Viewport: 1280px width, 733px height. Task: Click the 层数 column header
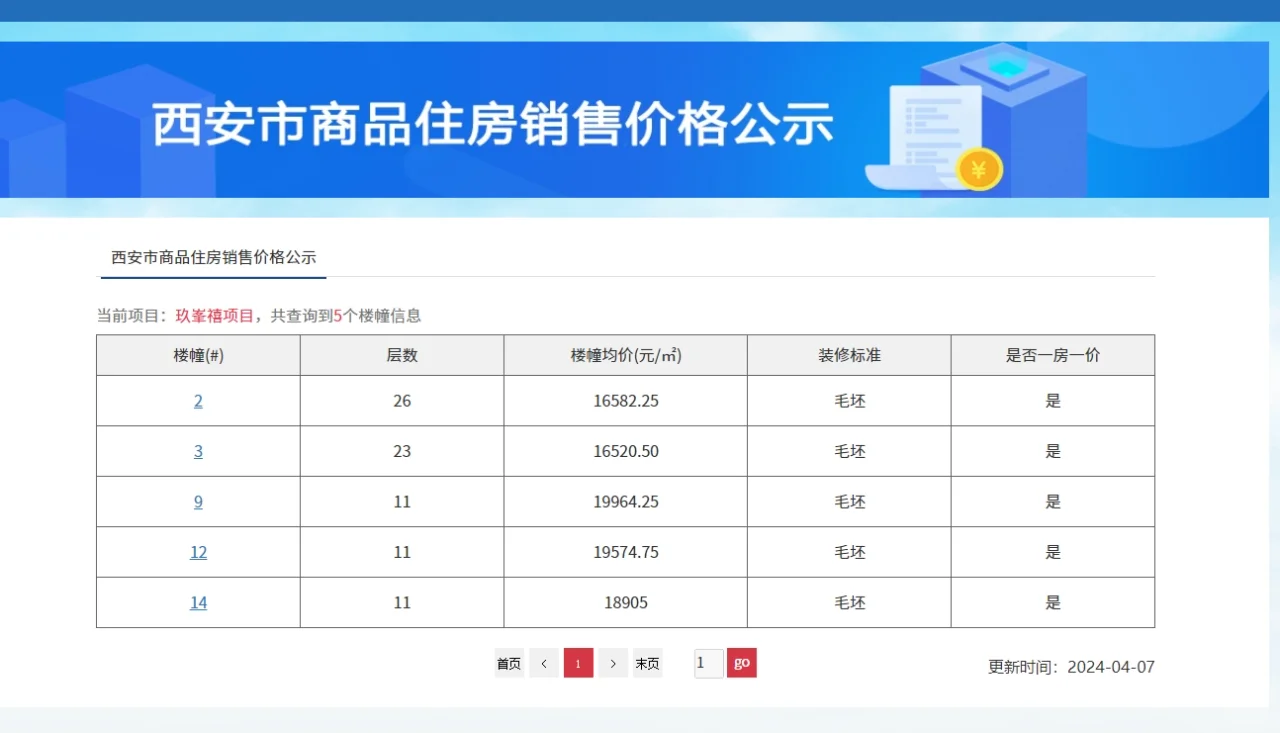pos(401,355)
